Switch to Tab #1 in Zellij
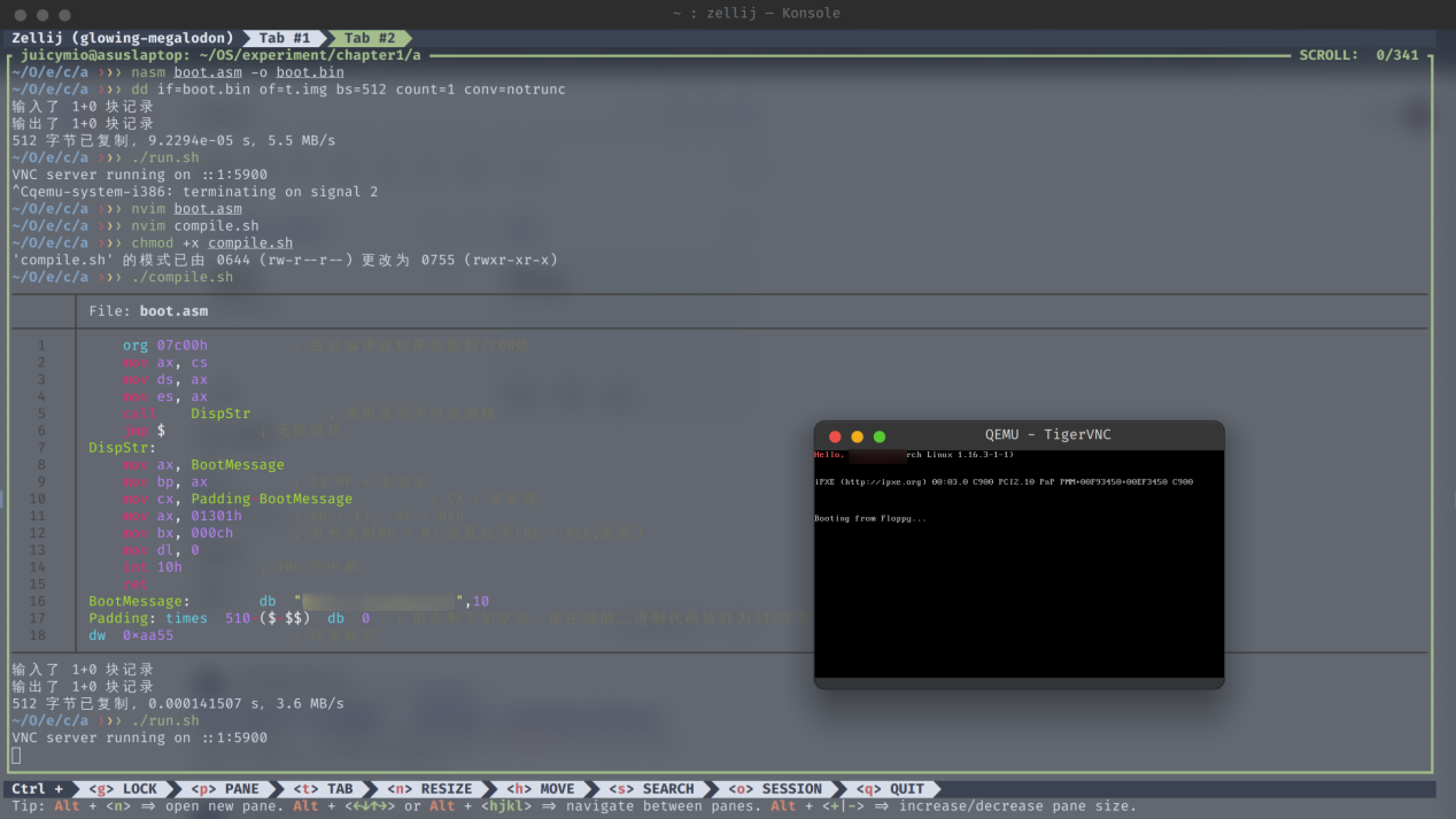This screenshot has width=1456, height=819. 284,38
